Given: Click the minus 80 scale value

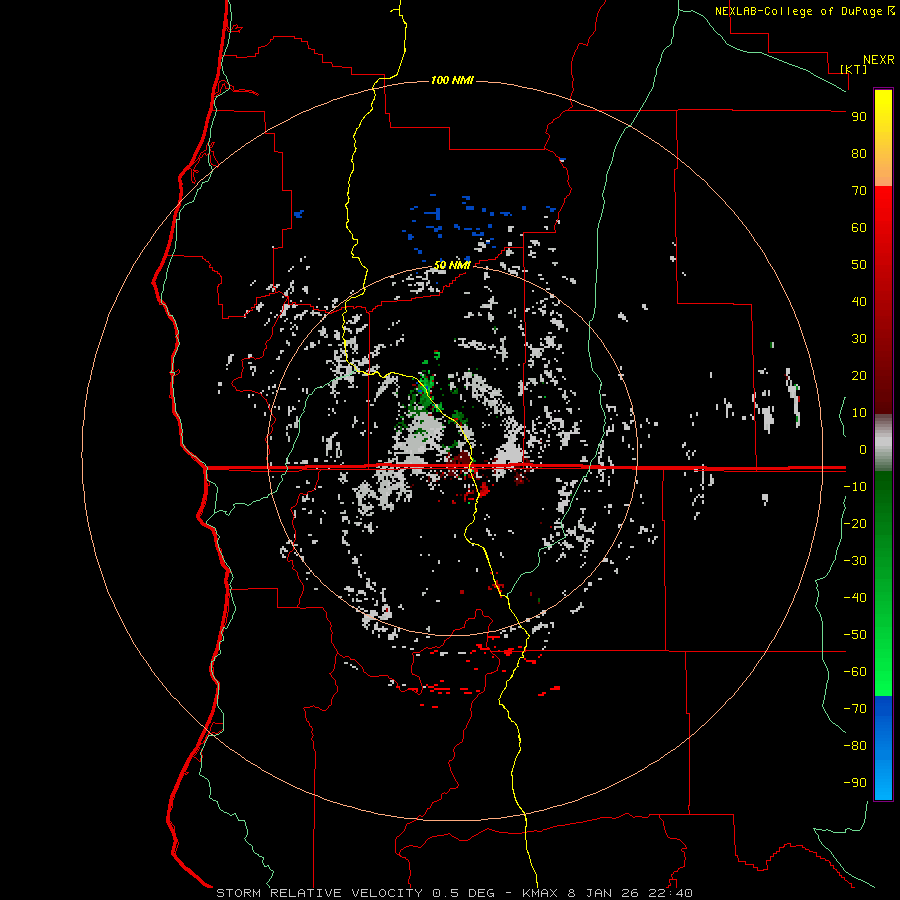Looking at the screenshot, I should [855, 746].
